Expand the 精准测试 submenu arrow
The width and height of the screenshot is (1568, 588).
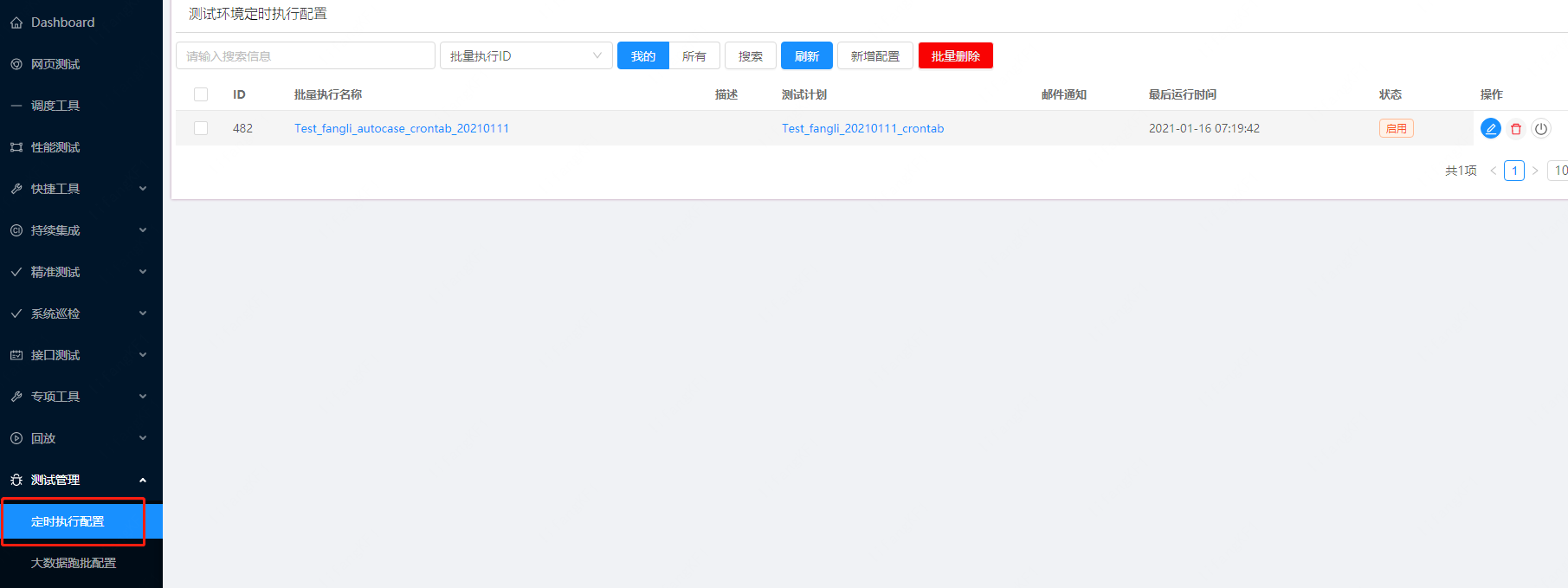pos(143,272)
